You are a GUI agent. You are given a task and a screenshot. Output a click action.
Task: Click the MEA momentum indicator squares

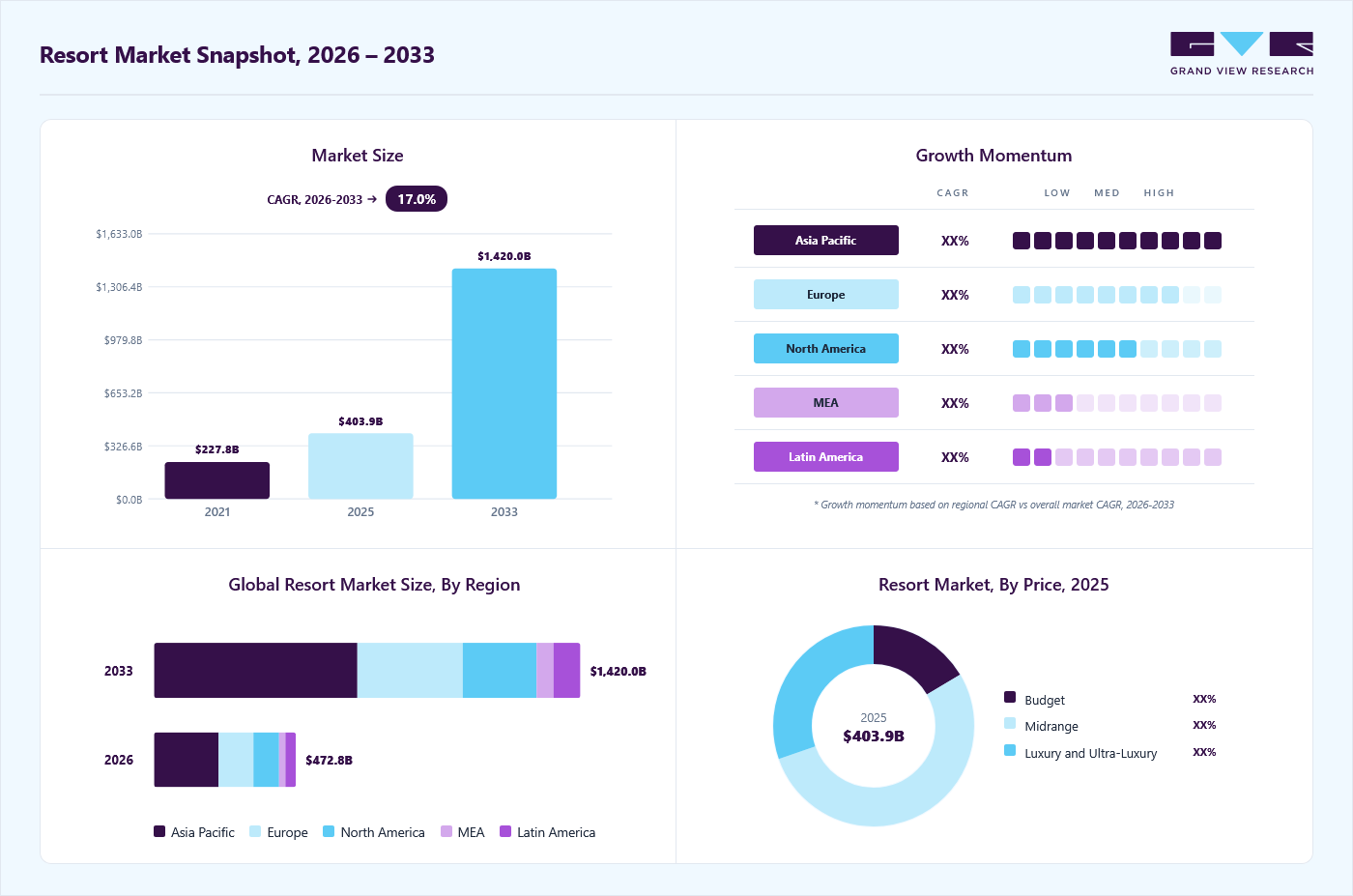[1117, 403]
